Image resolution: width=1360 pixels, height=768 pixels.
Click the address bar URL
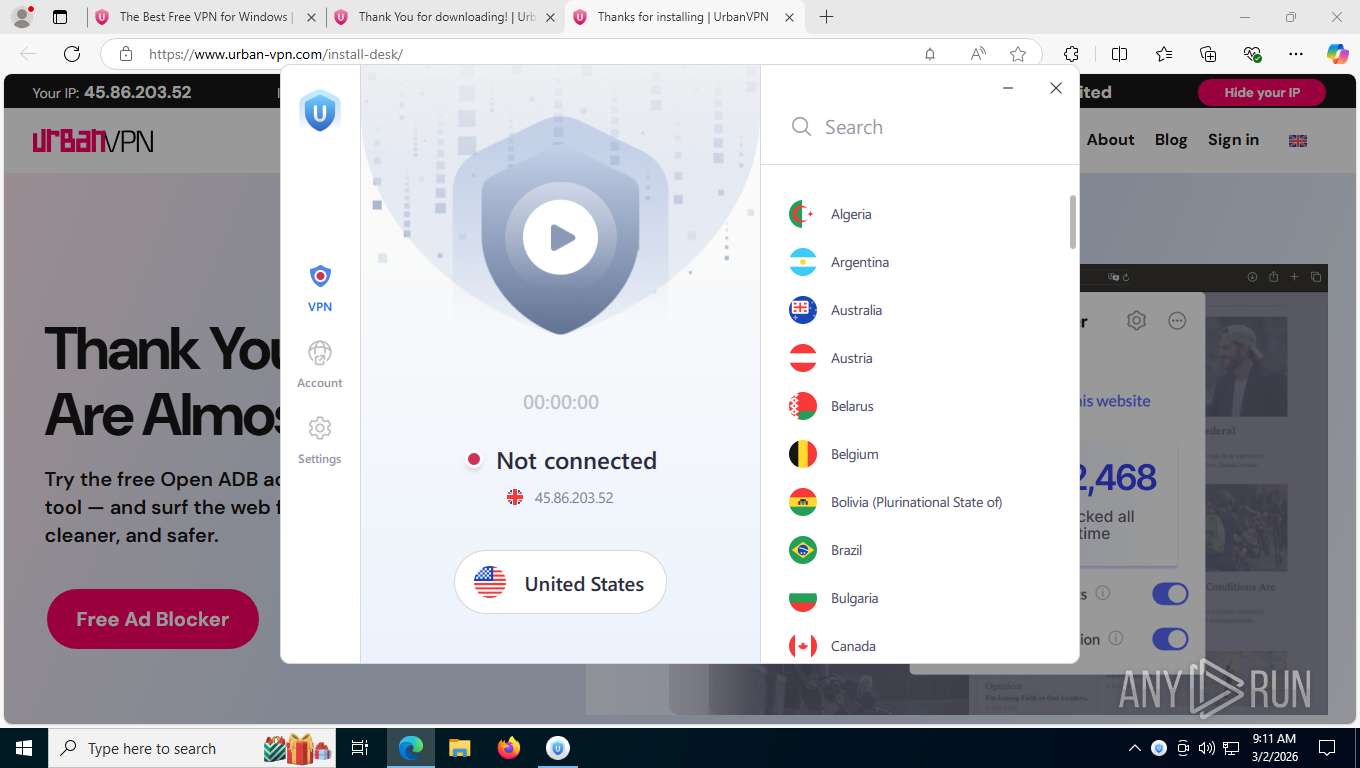(x=276, y=54)
